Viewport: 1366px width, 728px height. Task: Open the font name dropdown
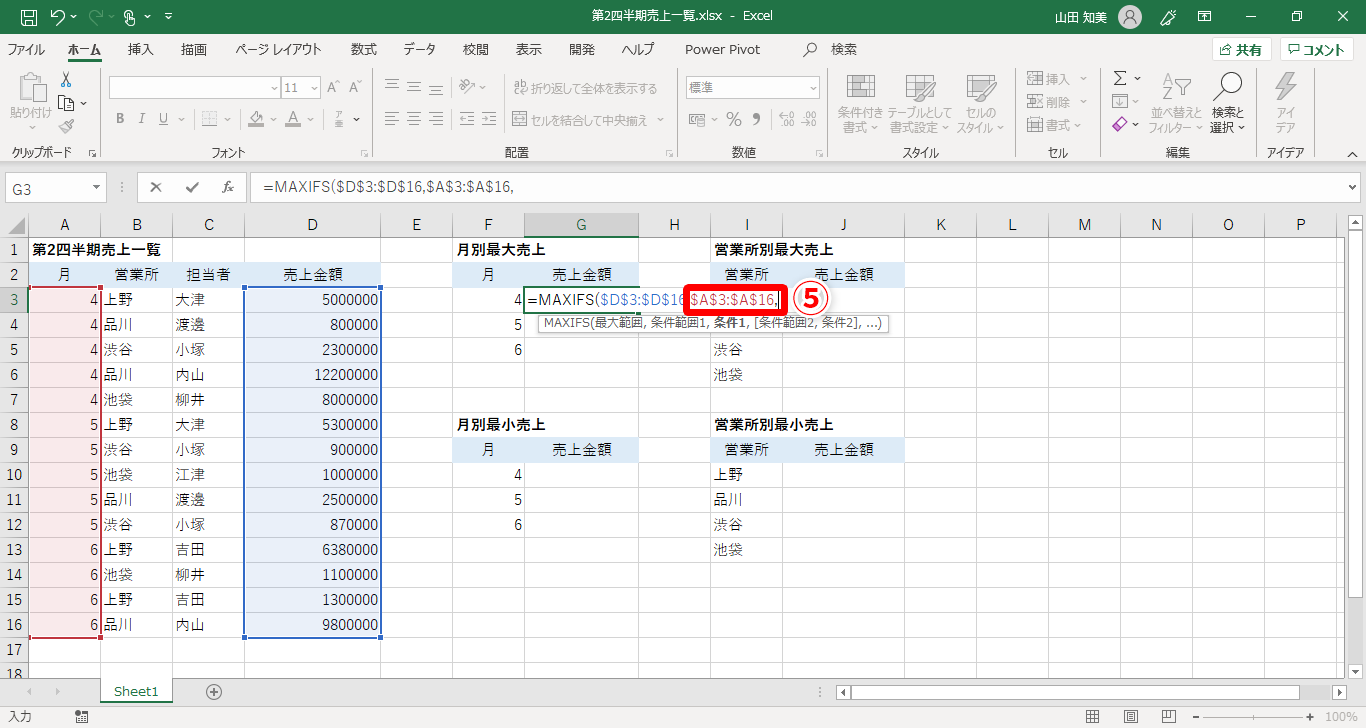pos(274,88)
